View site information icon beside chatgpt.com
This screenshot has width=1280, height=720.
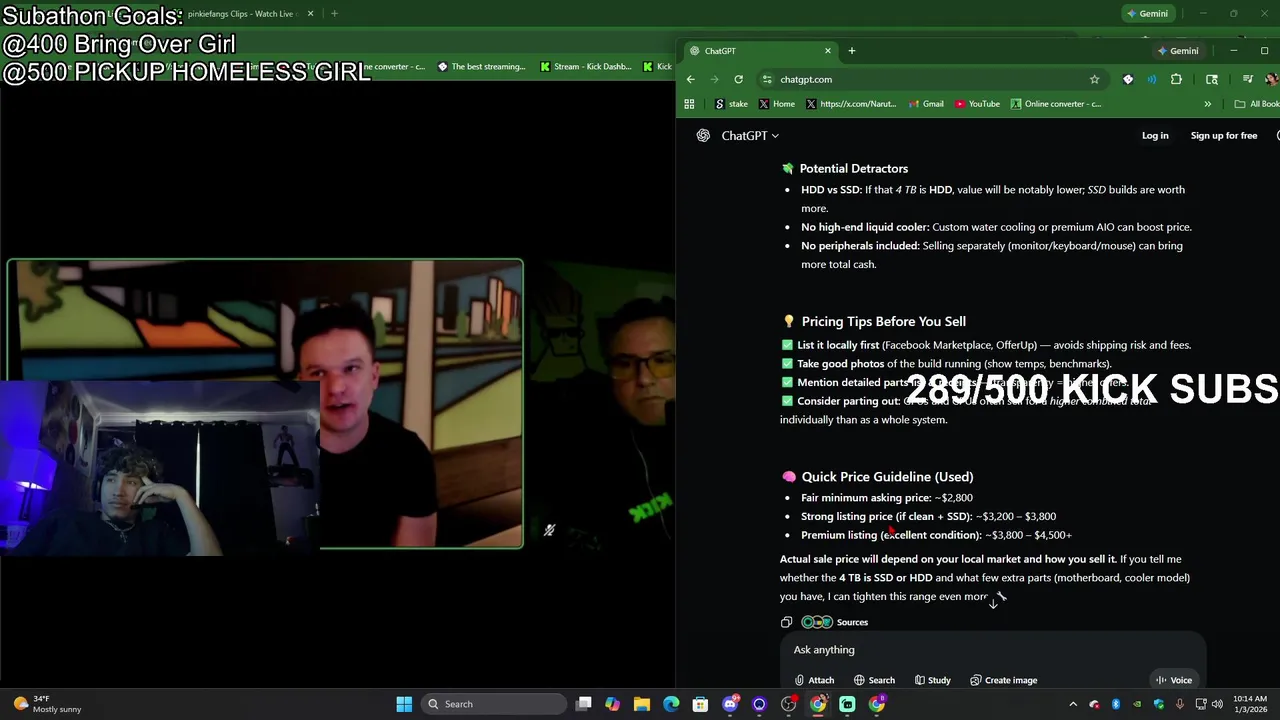pos(767,79)
